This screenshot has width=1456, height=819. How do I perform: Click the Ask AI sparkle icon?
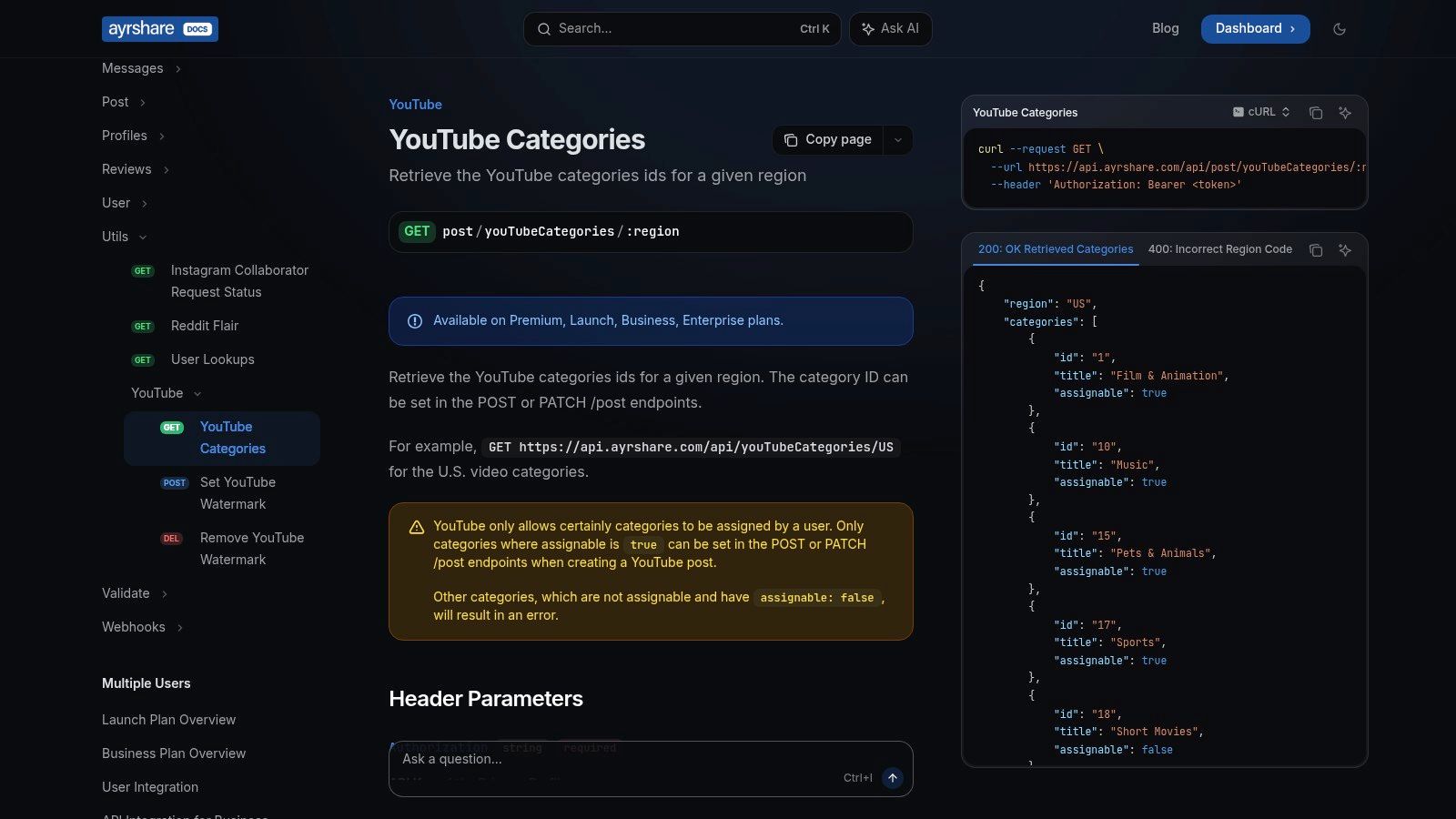pyautogui.click(x=868, y=29)
